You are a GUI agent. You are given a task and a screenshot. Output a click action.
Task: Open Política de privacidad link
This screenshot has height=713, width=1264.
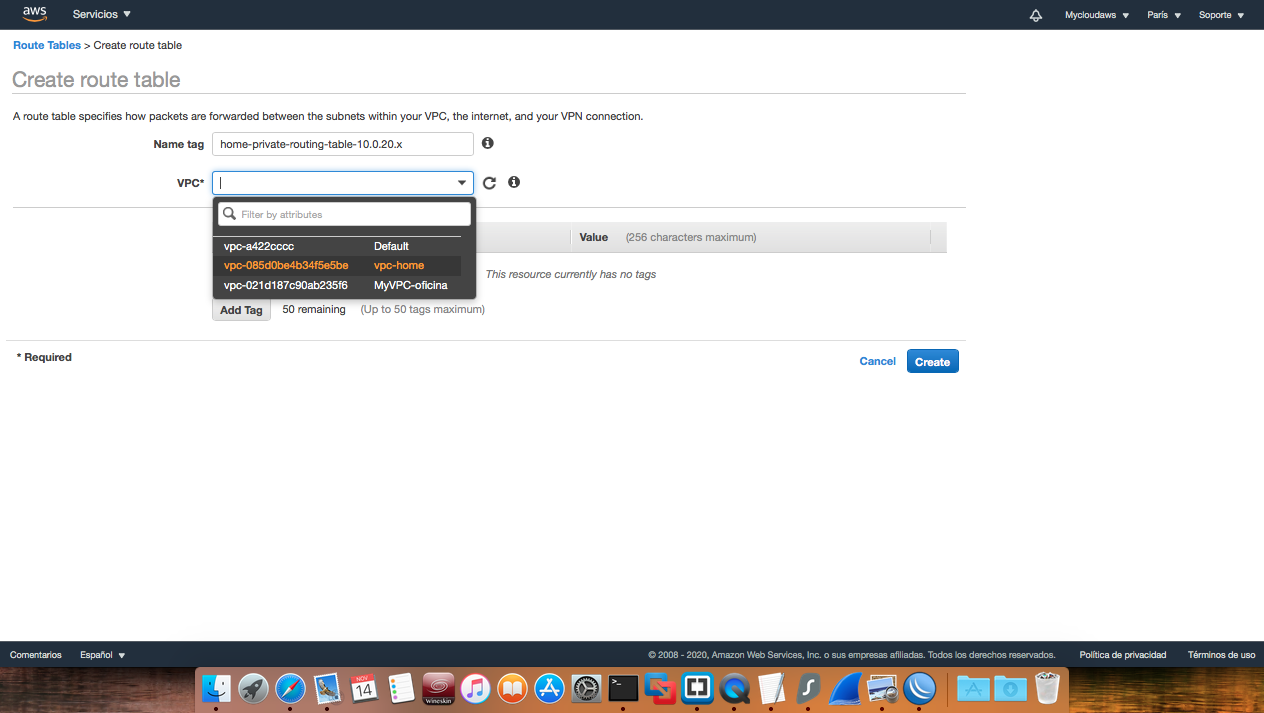point(1122,654)
